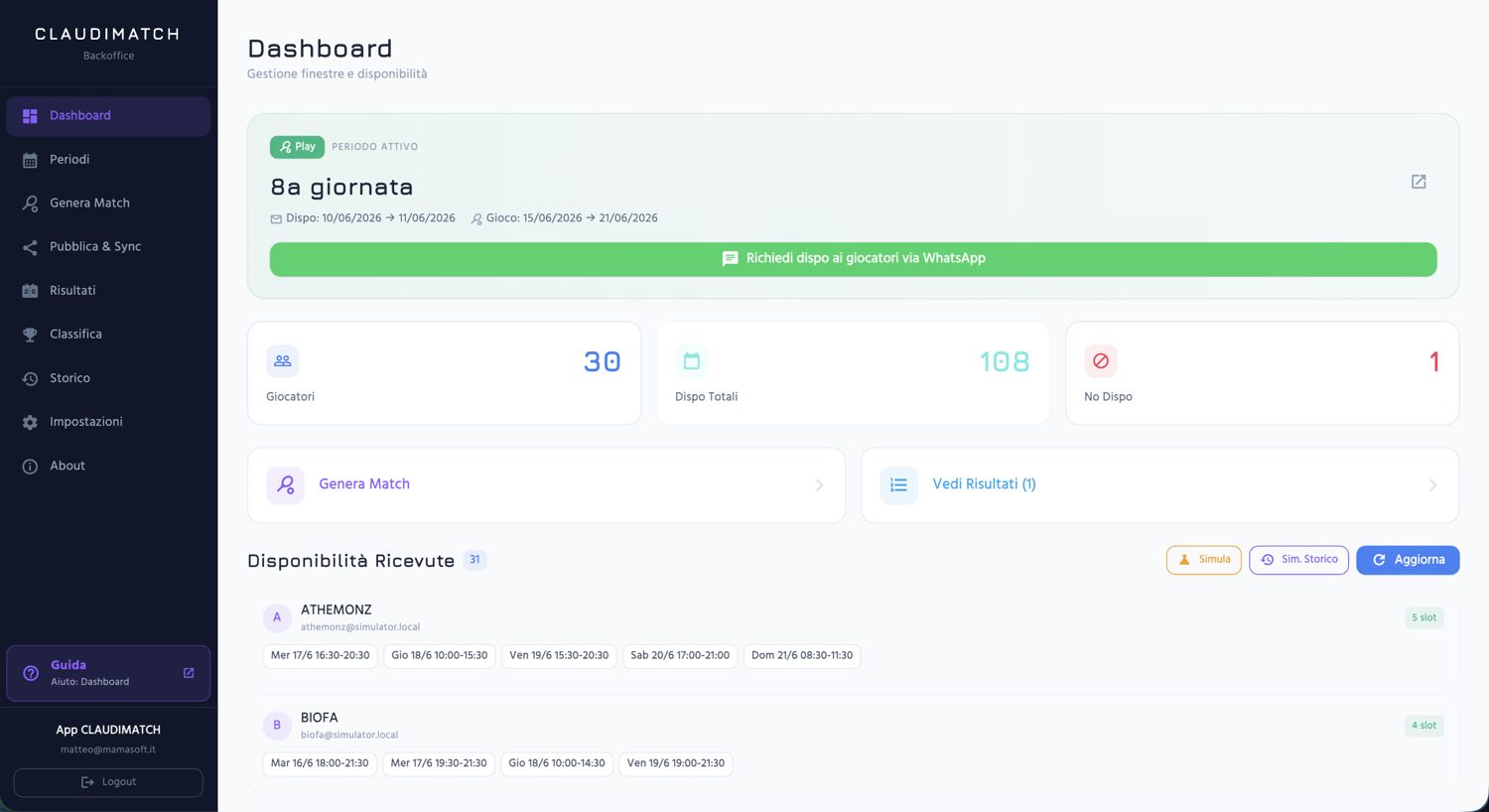The width and height of the screenshot is (1489, 812).
Task: Select slot Ven 19/6 15:30-20:30
Action: point(559,656)
